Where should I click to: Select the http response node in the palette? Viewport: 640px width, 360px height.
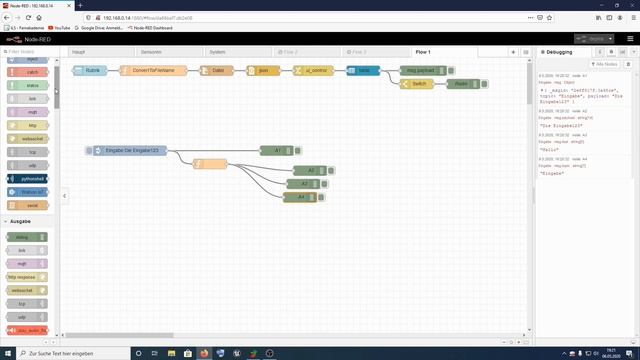(27, 277)
